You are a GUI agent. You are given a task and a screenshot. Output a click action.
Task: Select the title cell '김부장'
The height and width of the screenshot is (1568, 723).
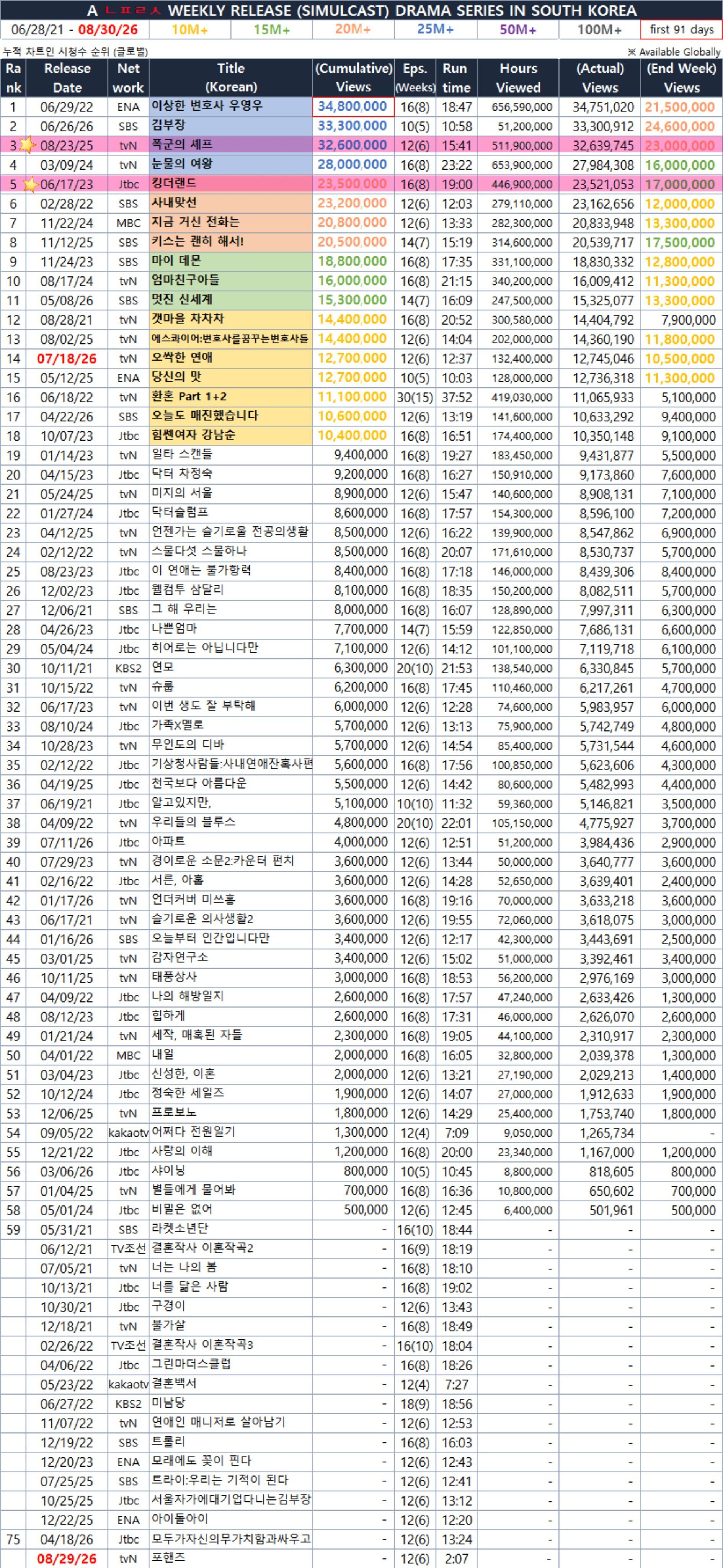[231, 126]
